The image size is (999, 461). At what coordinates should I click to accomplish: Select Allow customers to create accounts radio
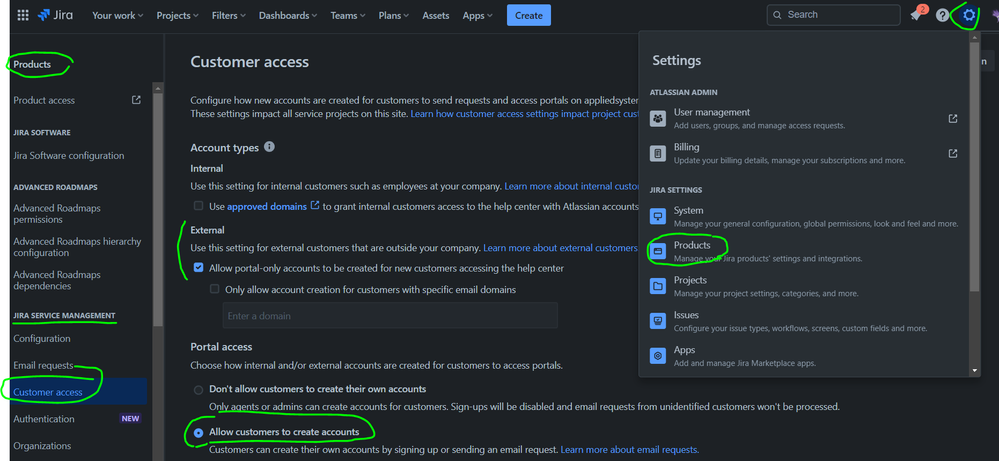[x=199, y=432]
